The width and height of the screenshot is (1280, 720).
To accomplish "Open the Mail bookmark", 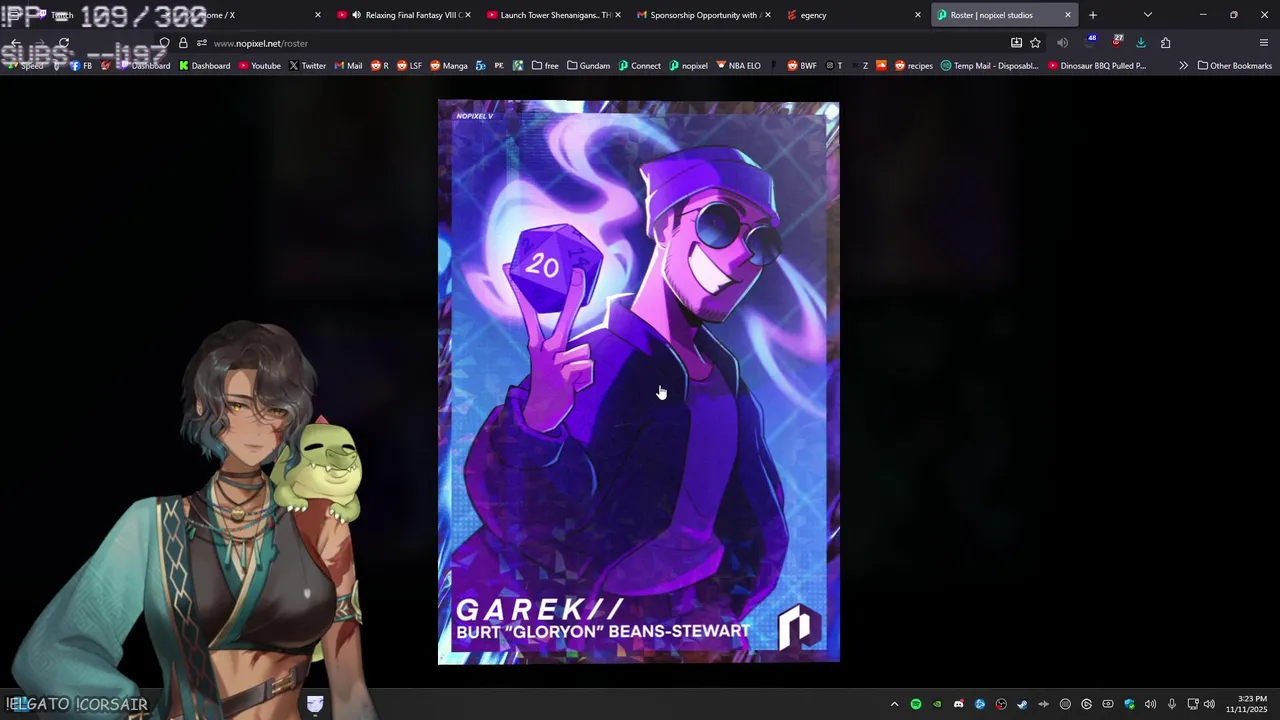I will [x=348, y=66].
